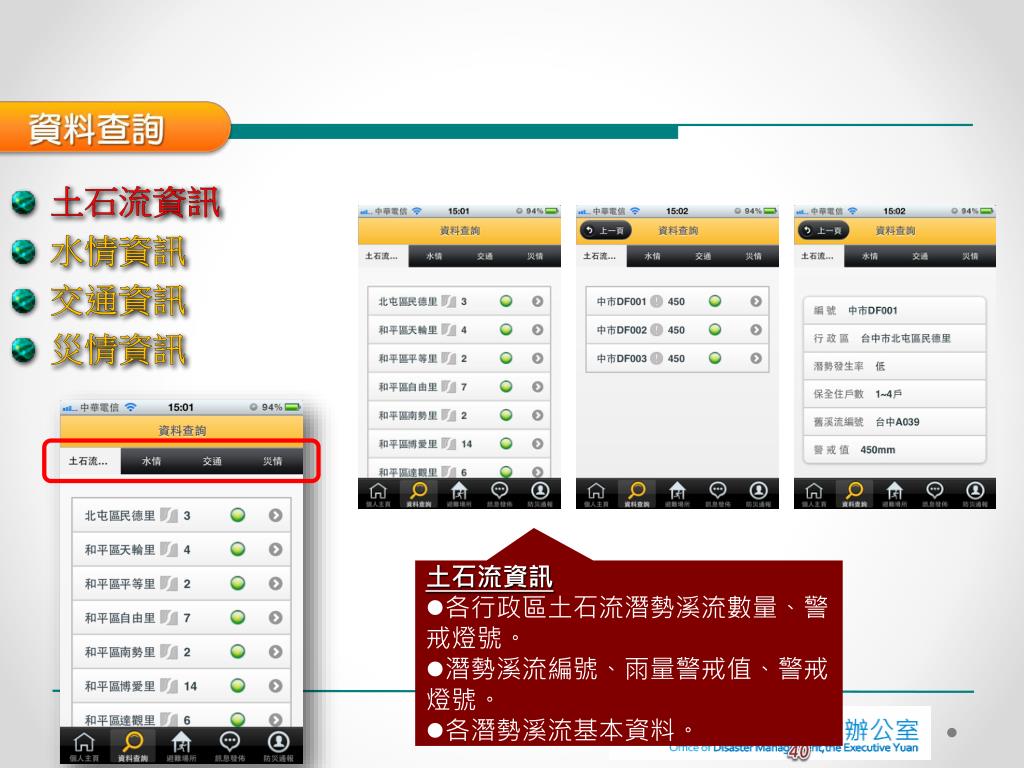
Task: Click 警戒值 450mm field
Action: [x=894, y=449]
